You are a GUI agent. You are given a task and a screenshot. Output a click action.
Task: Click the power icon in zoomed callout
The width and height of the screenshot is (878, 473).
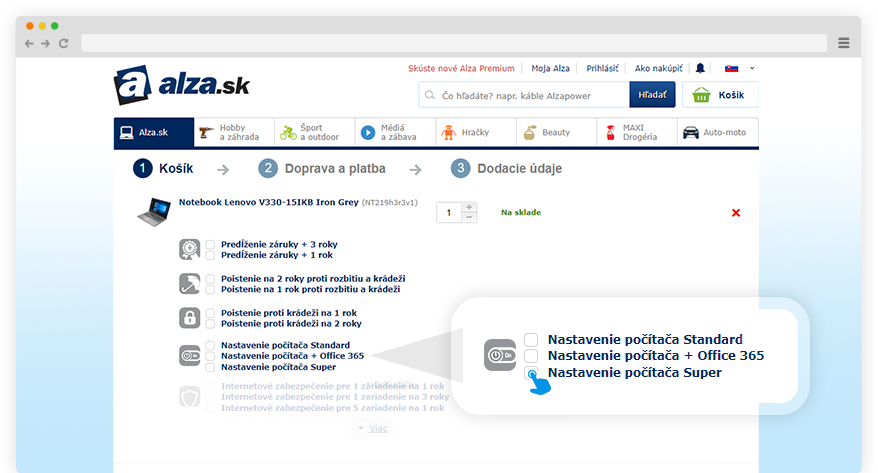(500, 355)
